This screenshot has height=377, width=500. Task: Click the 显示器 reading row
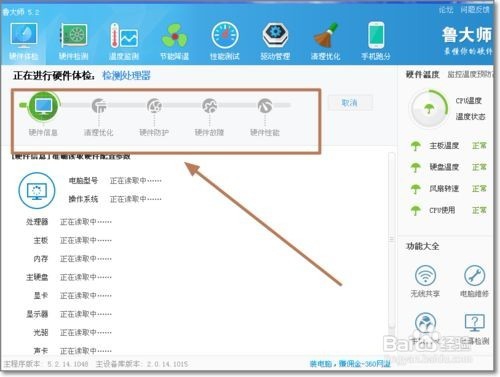coord(69,314)
